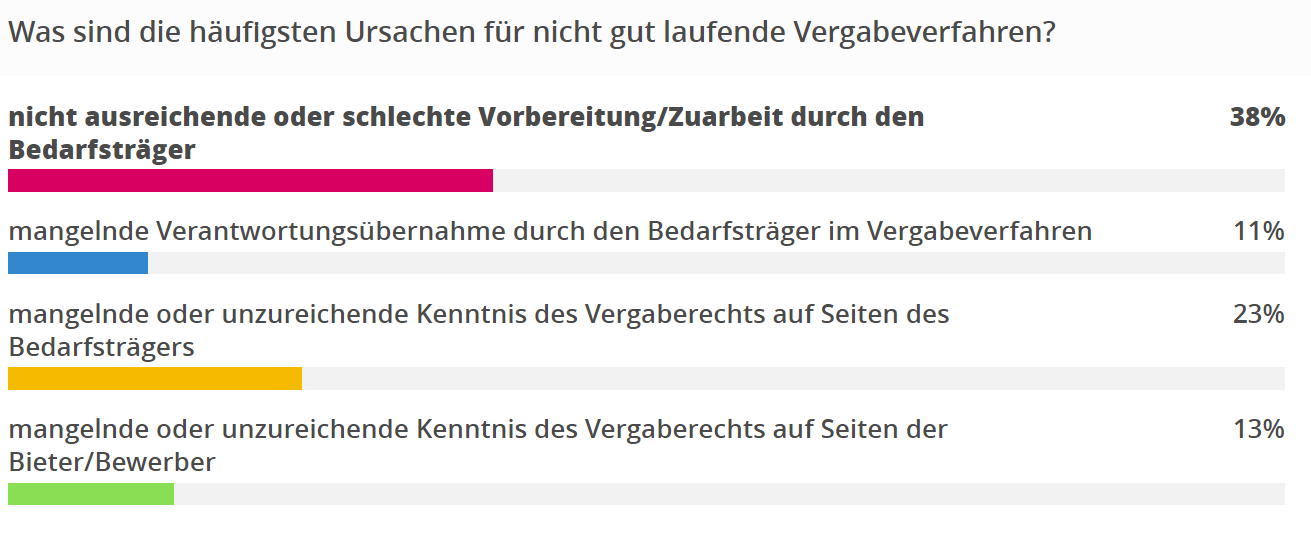Select the 'Kenntnis des Vergaberechts … Bedarfsträgers' answer
Image resolution: width=1311 pixels, height=536 pixels.
tap(479, 330)
